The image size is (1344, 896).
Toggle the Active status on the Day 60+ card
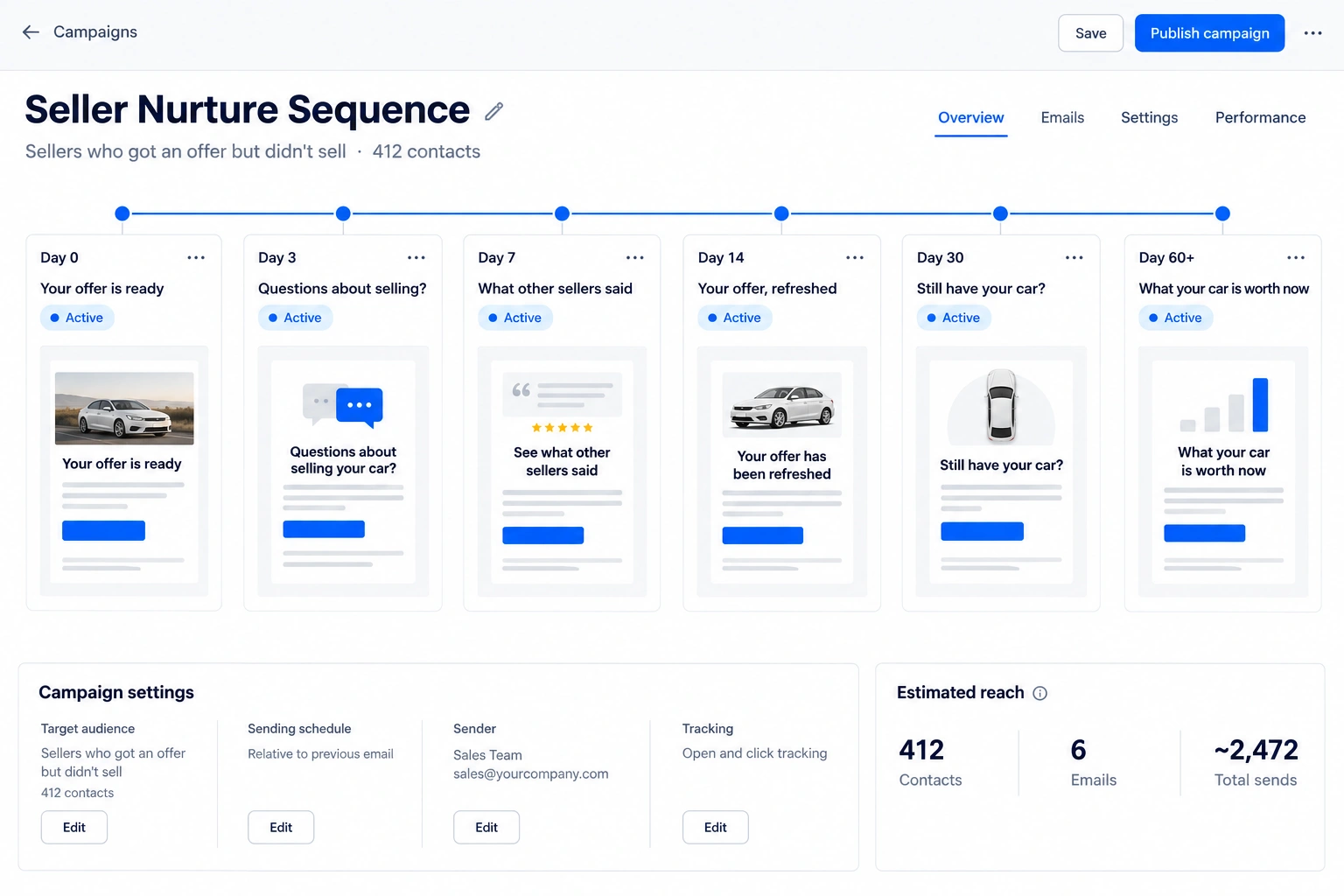[x=1176, y=318]
